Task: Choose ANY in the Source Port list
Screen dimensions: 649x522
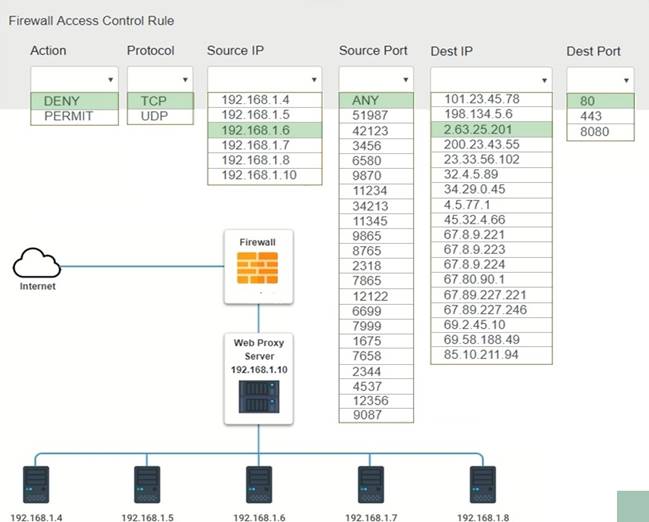Action: [375, 100]
